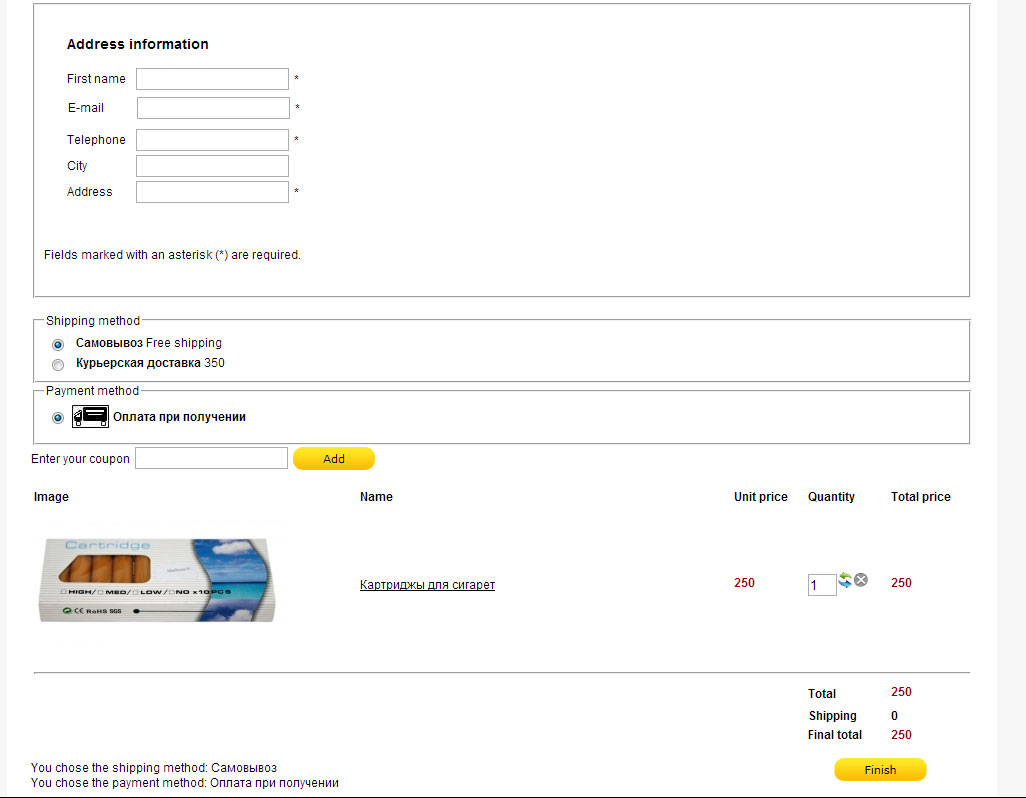Viewport: 1026px width, 798px height.
Task: Edit the quantity box showing 1
Action: pyautogui.click(x=821, y=585)
